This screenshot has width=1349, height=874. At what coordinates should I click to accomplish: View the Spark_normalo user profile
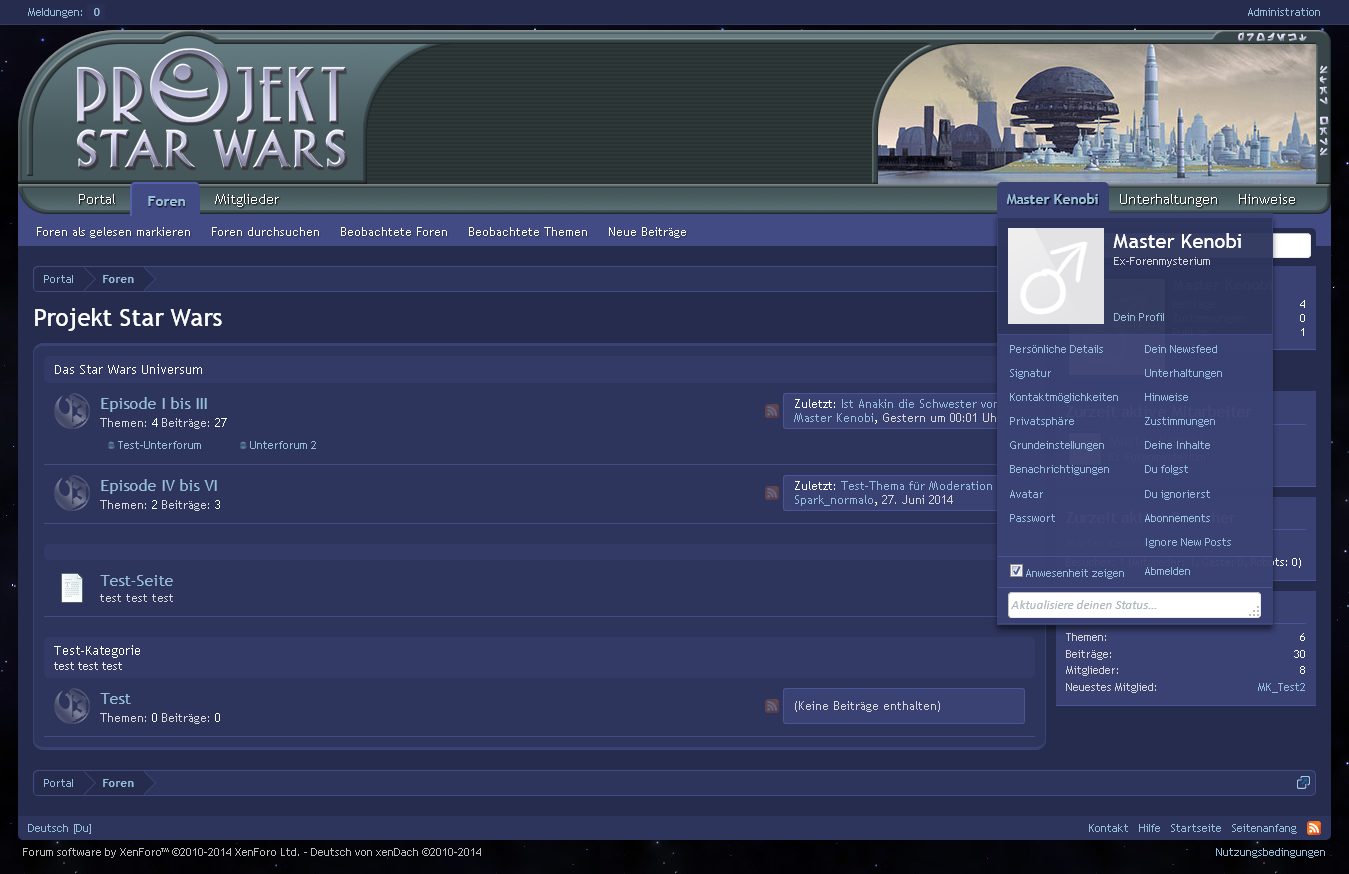834,500
